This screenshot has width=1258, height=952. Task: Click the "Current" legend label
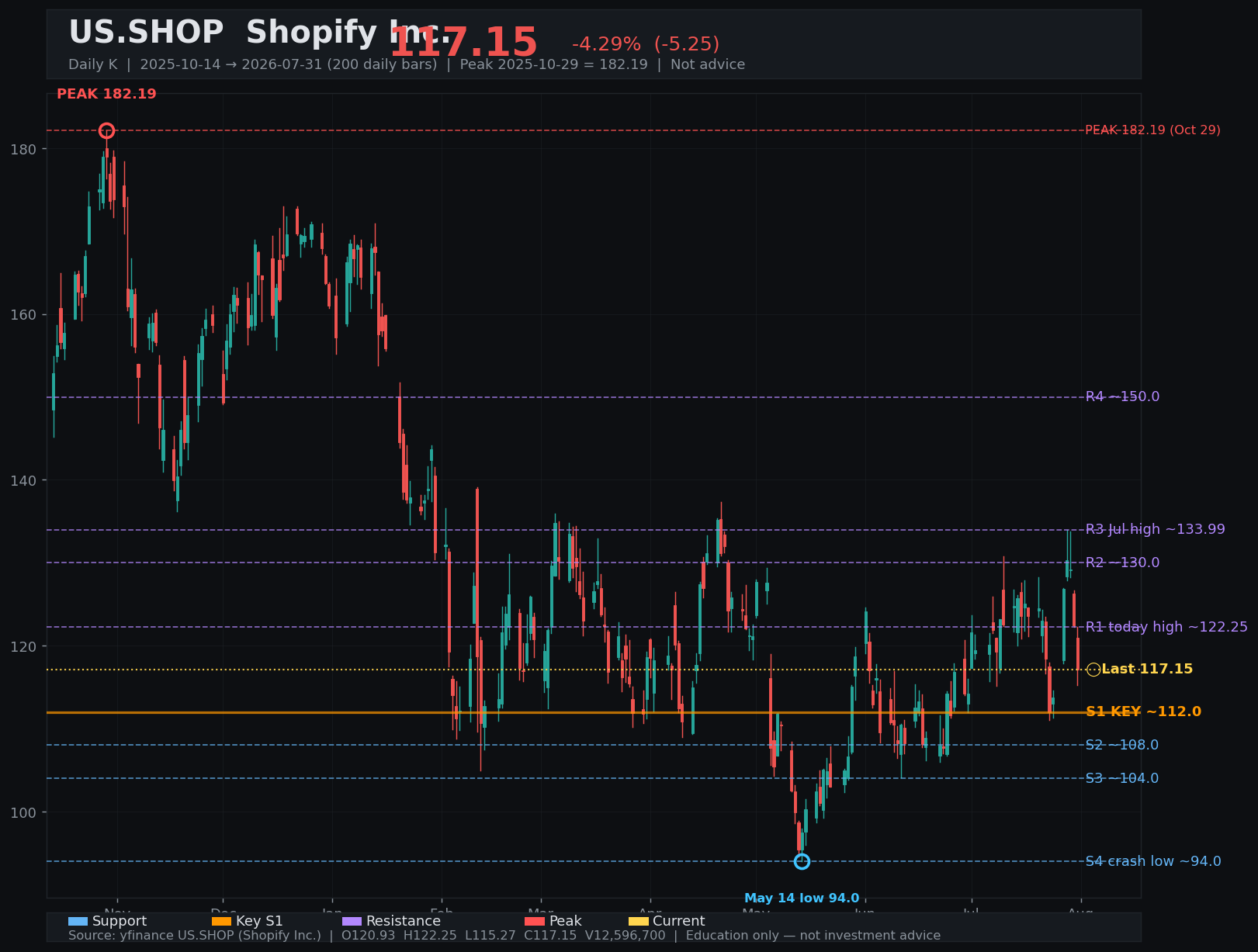(679, 921)
